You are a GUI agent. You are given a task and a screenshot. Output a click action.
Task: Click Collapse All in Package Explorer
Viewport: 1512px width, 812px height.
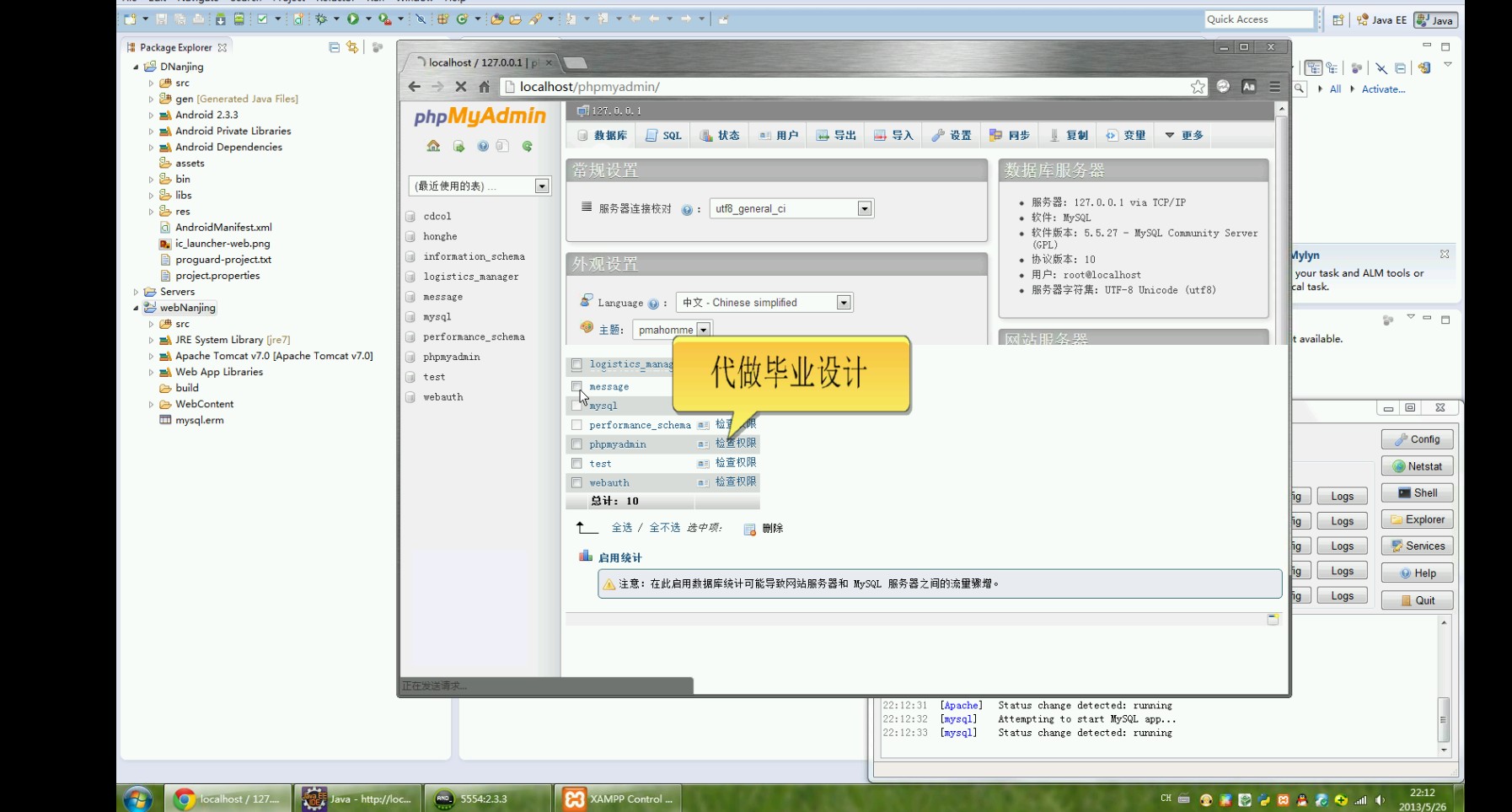[x=334, y=47]
